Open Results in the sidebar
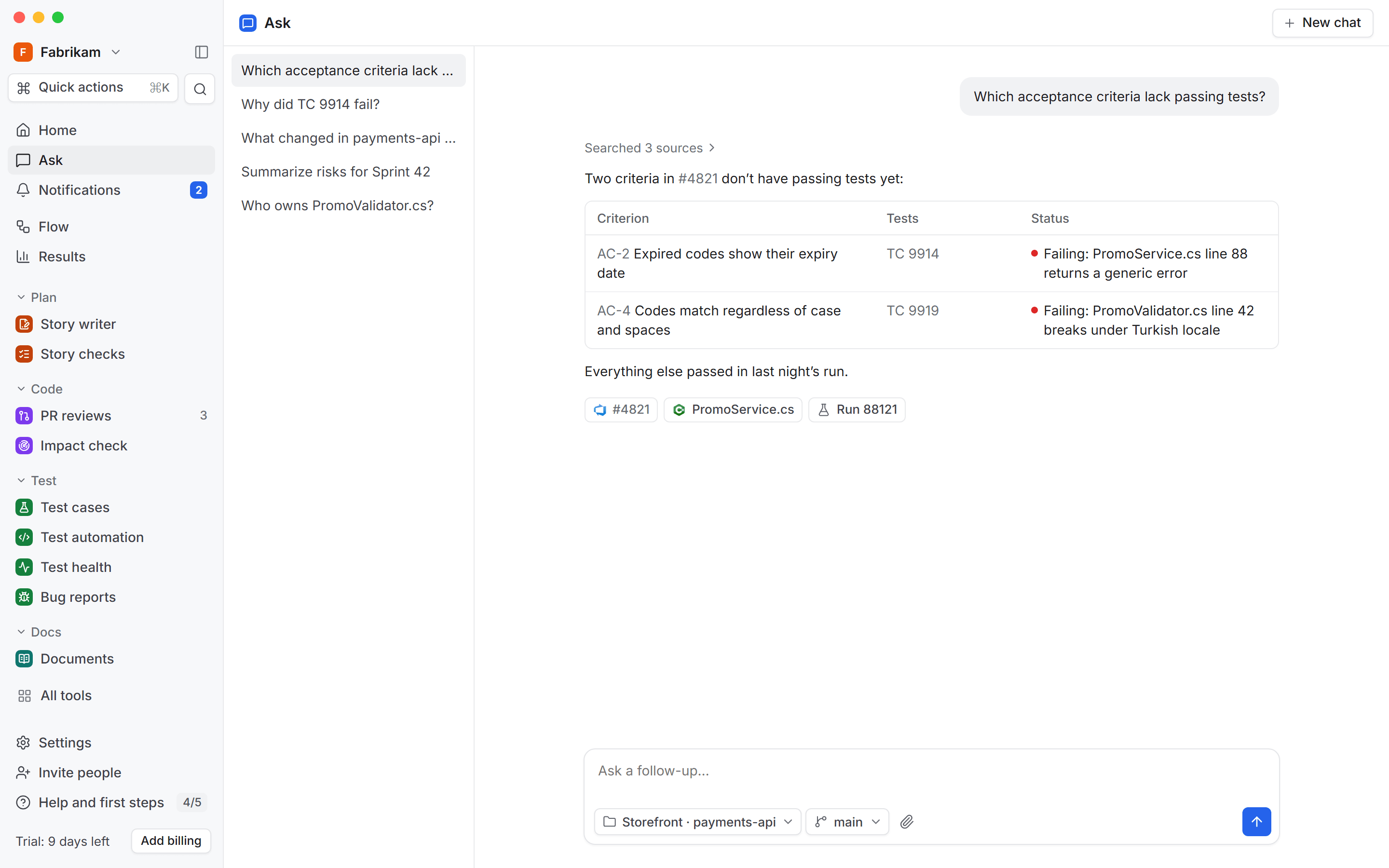This screenshot has height=868, width=1389. coord(111,257)
